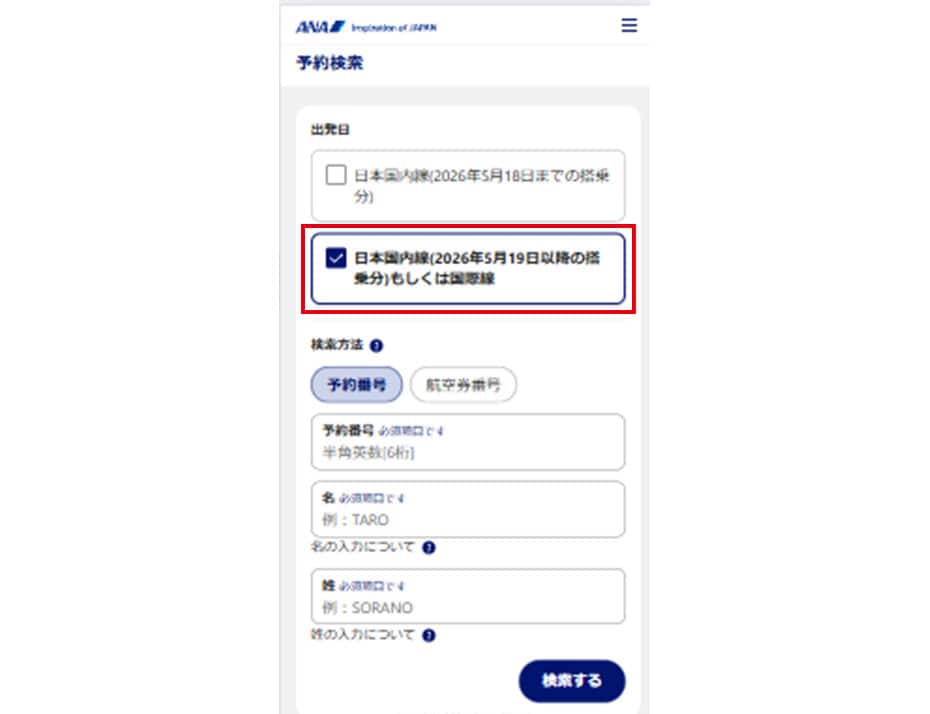Focus the 名 input field (例：TARO)
The height and width of the screenshot is (714, 930).
(468, 509)
